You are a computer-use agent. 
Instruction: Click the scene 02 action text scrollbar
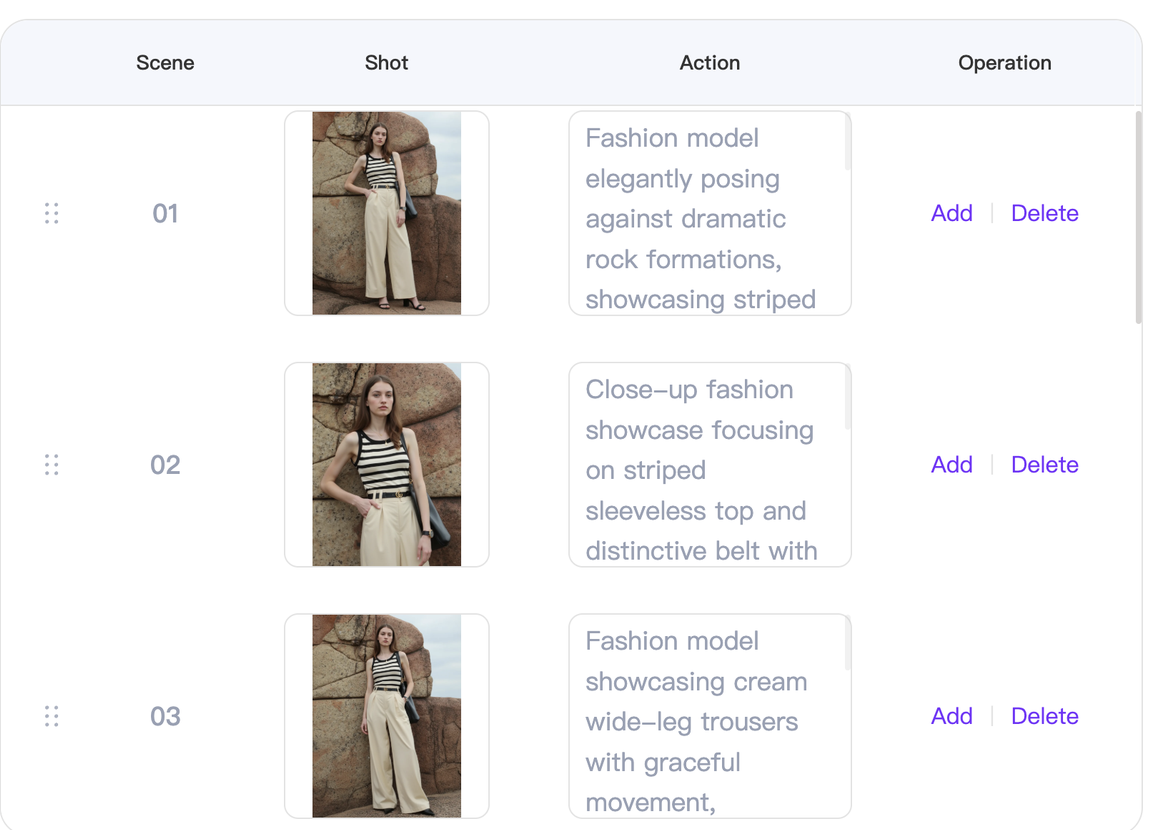point(847,397)
